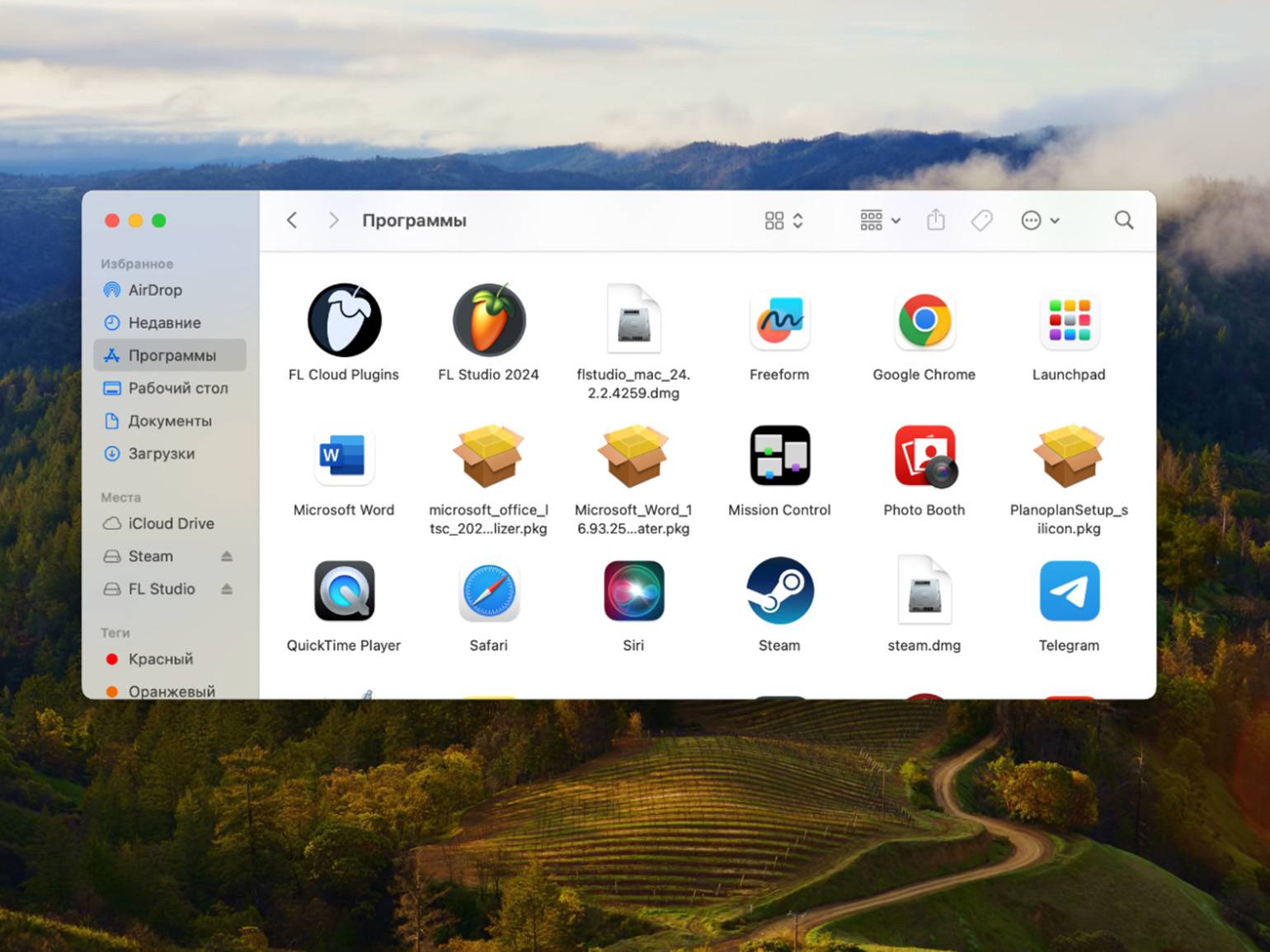Open Рабочий стол in the sidebar

coord(170,388)
